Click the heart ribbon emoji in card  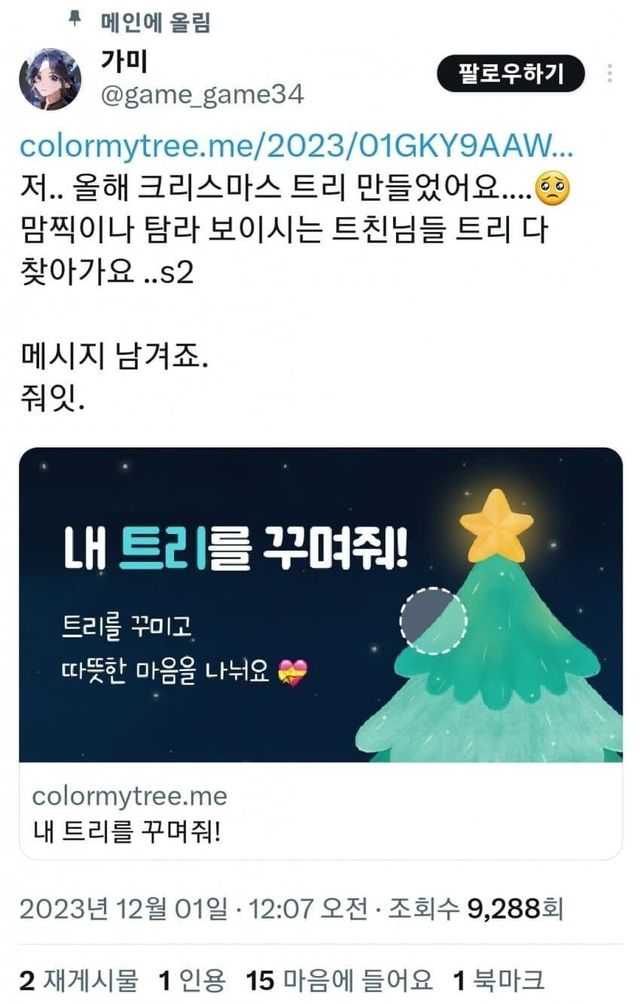coord(293,672)
